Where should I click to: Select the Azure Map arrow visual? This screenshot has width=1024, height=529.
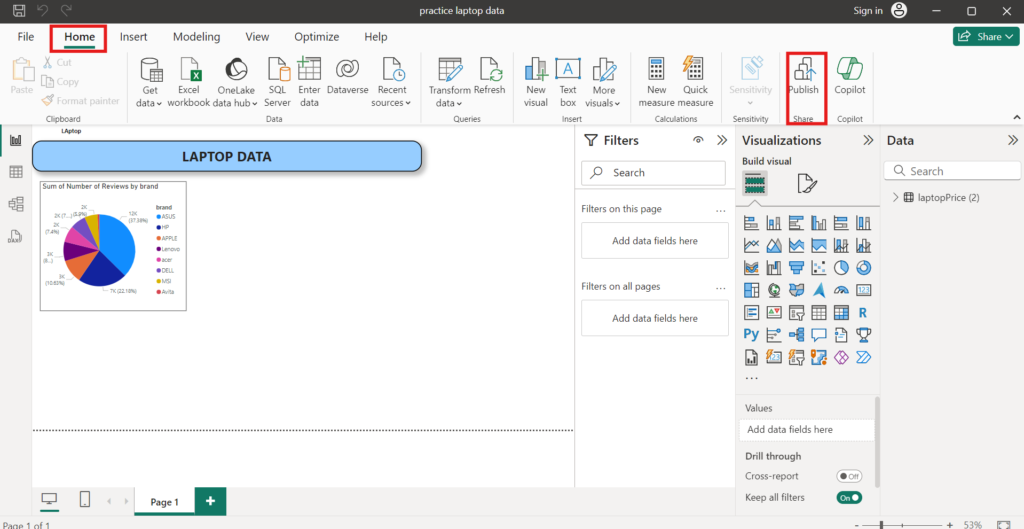pyautogui.click(x=818, y=290)
